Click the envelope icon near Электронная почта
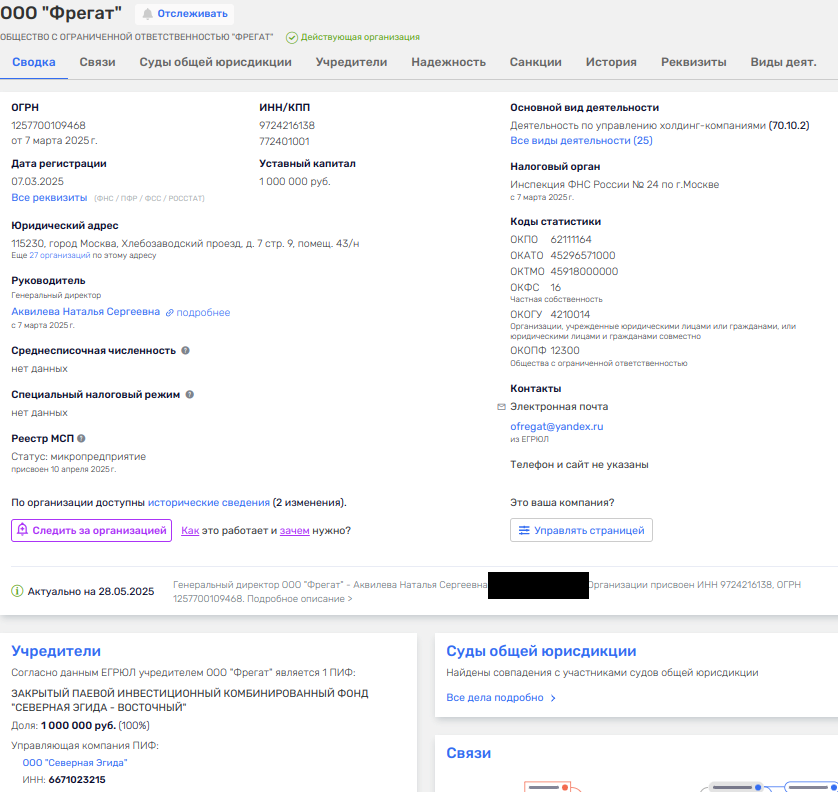 coord(501,407)
